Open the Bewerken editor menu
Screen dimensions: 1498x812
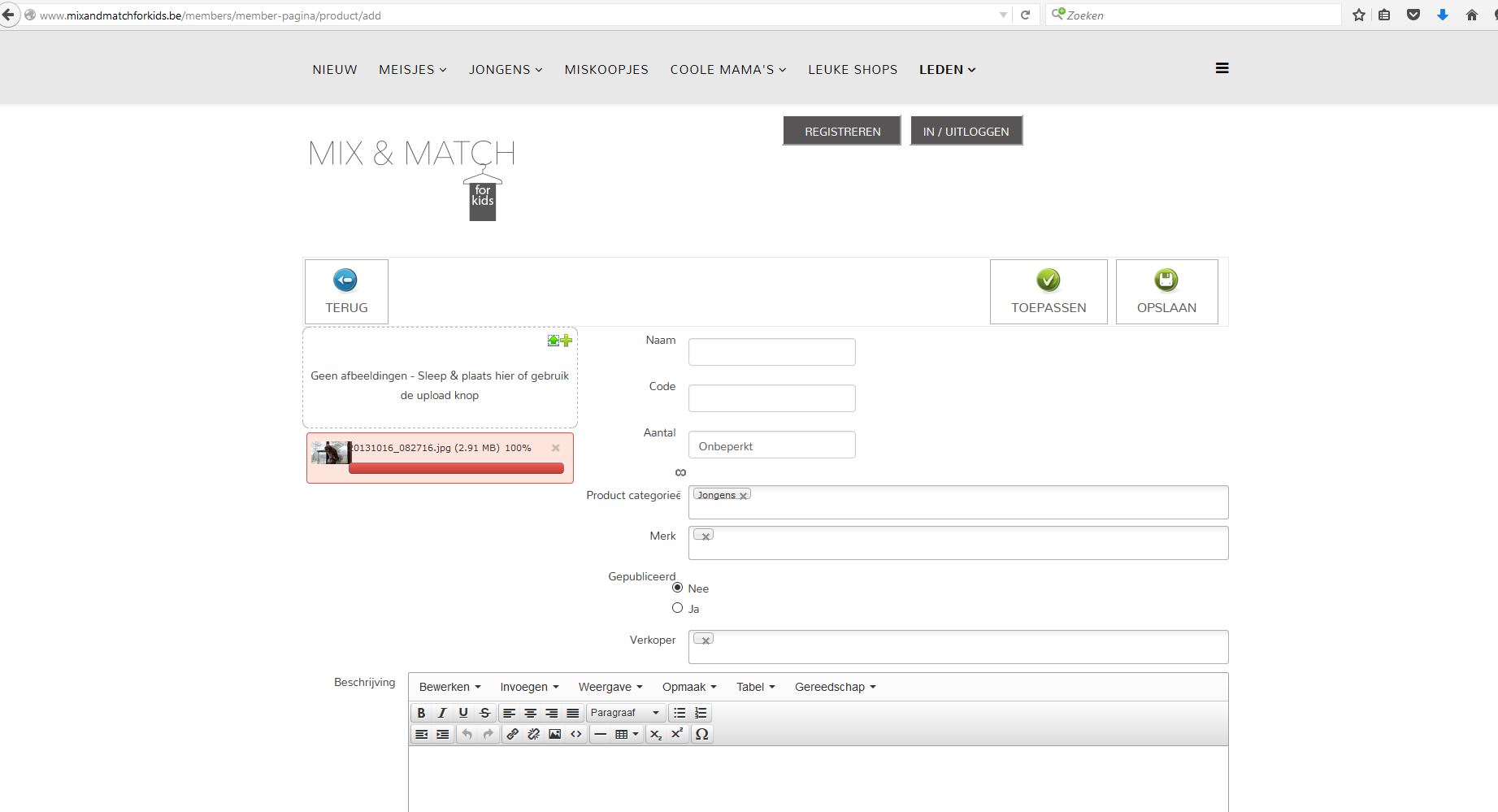(450, 687)
